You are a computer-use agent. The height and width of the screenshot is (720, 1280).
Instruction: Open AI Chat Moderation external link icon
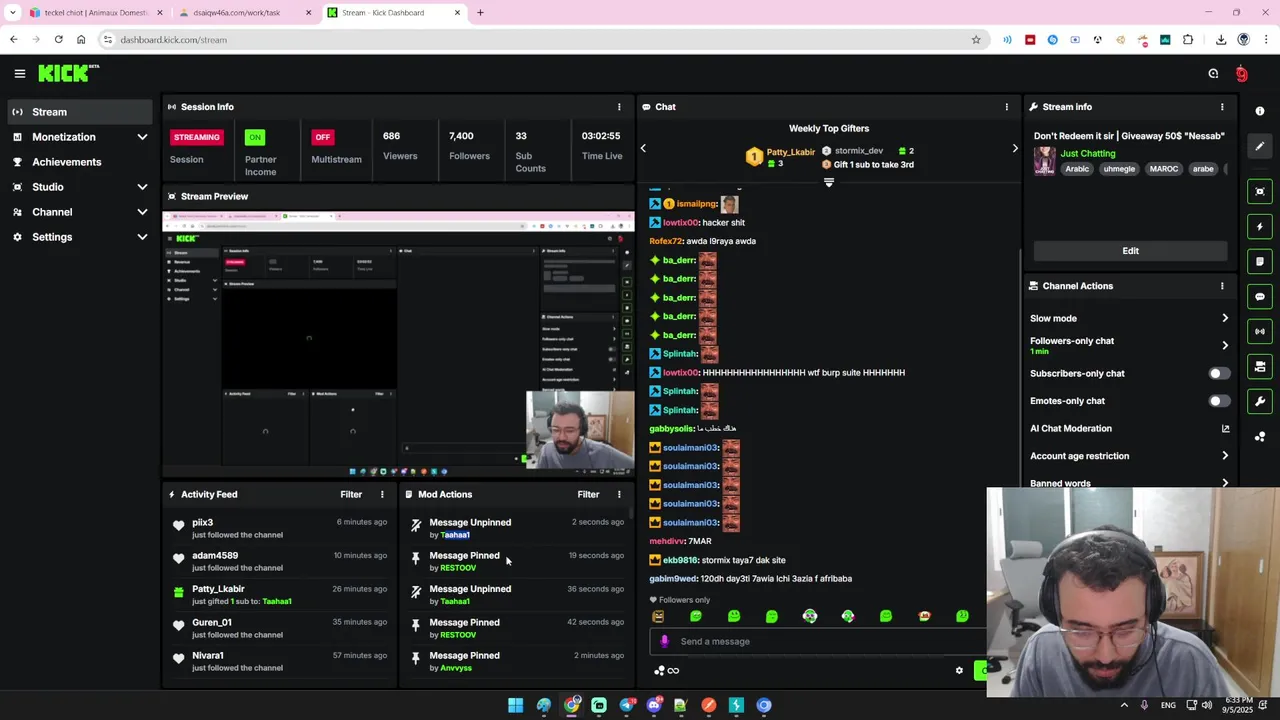pos(1225,428)
